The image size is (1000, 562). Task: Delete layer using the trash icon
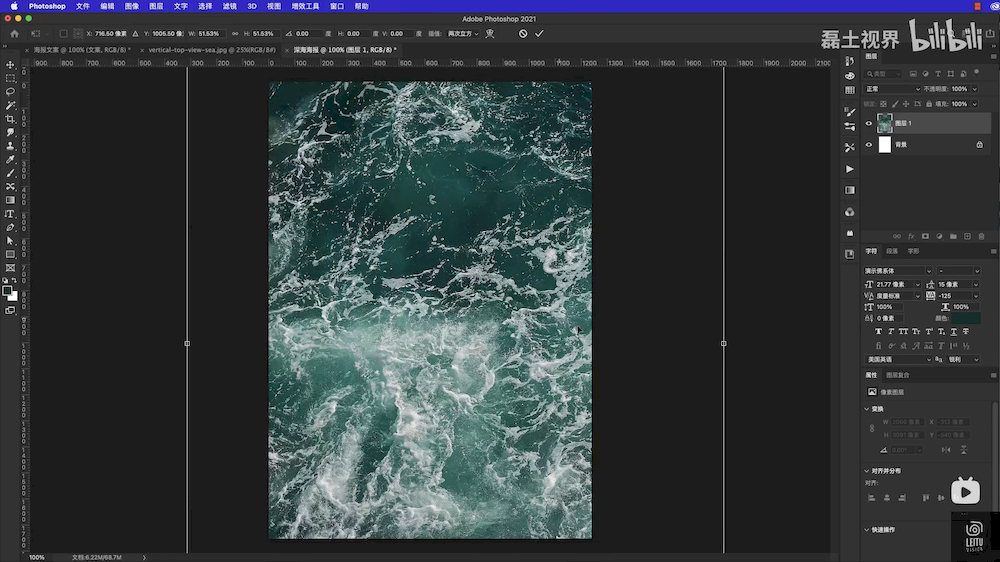(981, 237)
